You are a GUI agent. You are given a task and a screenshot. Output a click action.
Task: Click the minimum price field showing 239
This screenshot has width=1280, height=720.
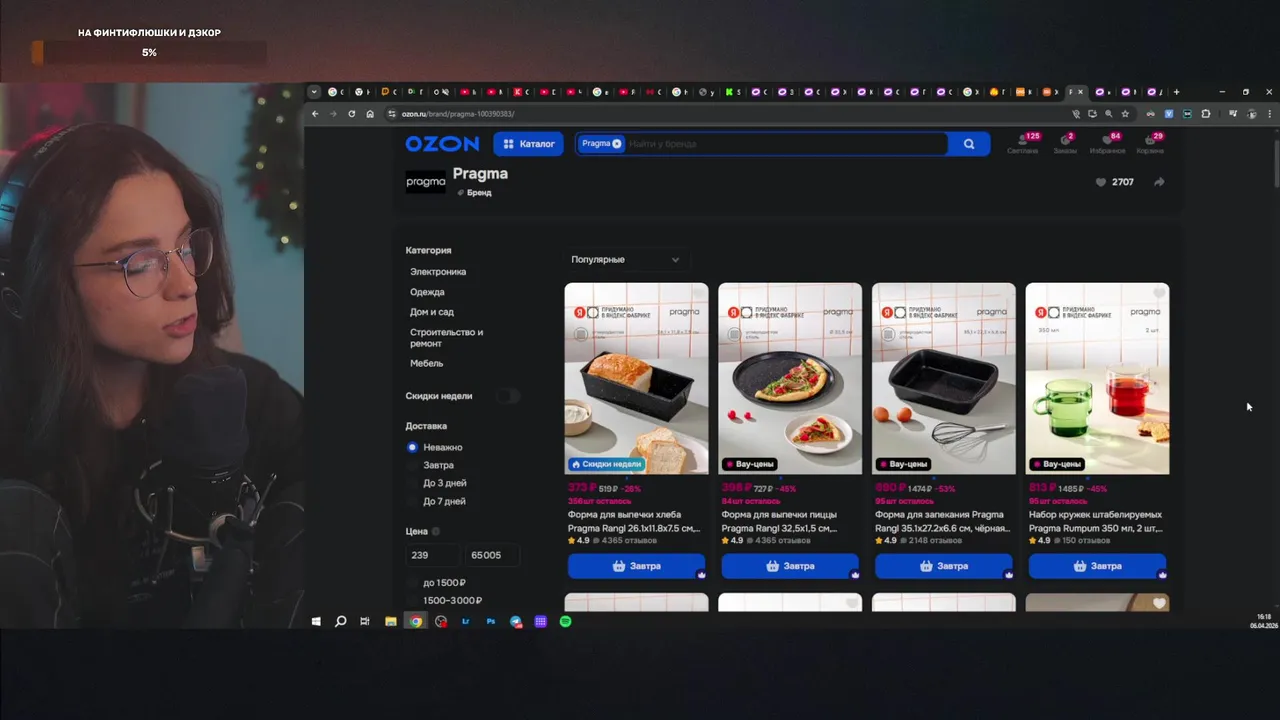tap(432, 555)
